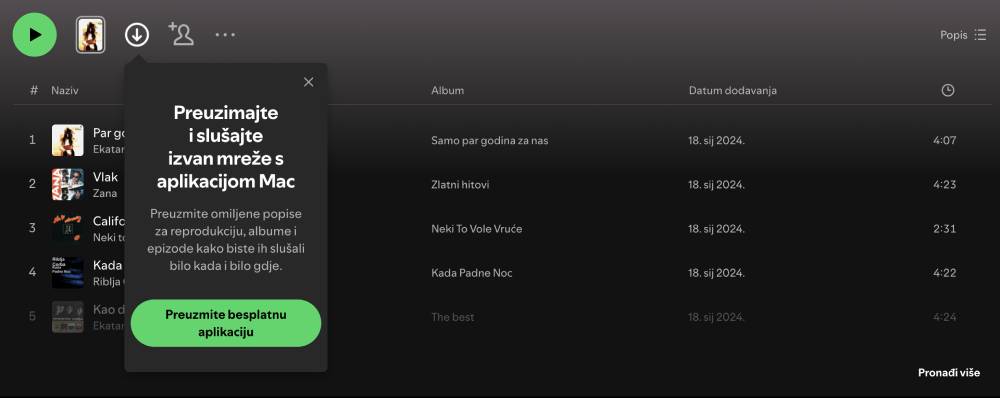Sort tracks by the Naziv column
The image size is (1000, 398).
coord(65,91)
